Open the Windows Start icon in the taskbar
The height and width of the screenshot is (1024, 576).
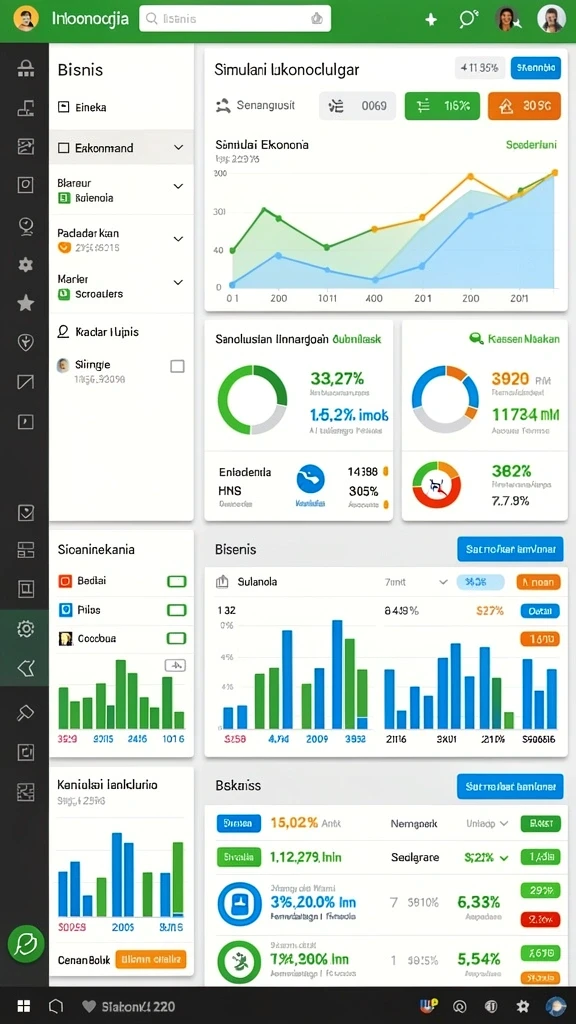(24, 1006)
